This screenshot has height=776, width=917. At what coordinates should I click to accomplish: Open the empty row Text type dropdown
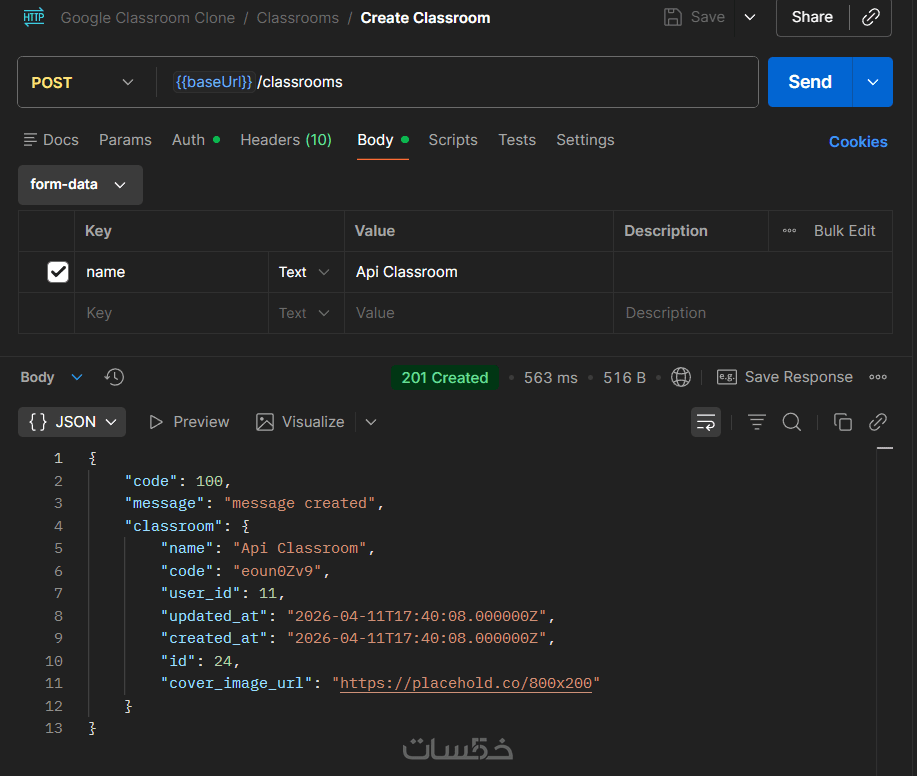coord(305,313)
